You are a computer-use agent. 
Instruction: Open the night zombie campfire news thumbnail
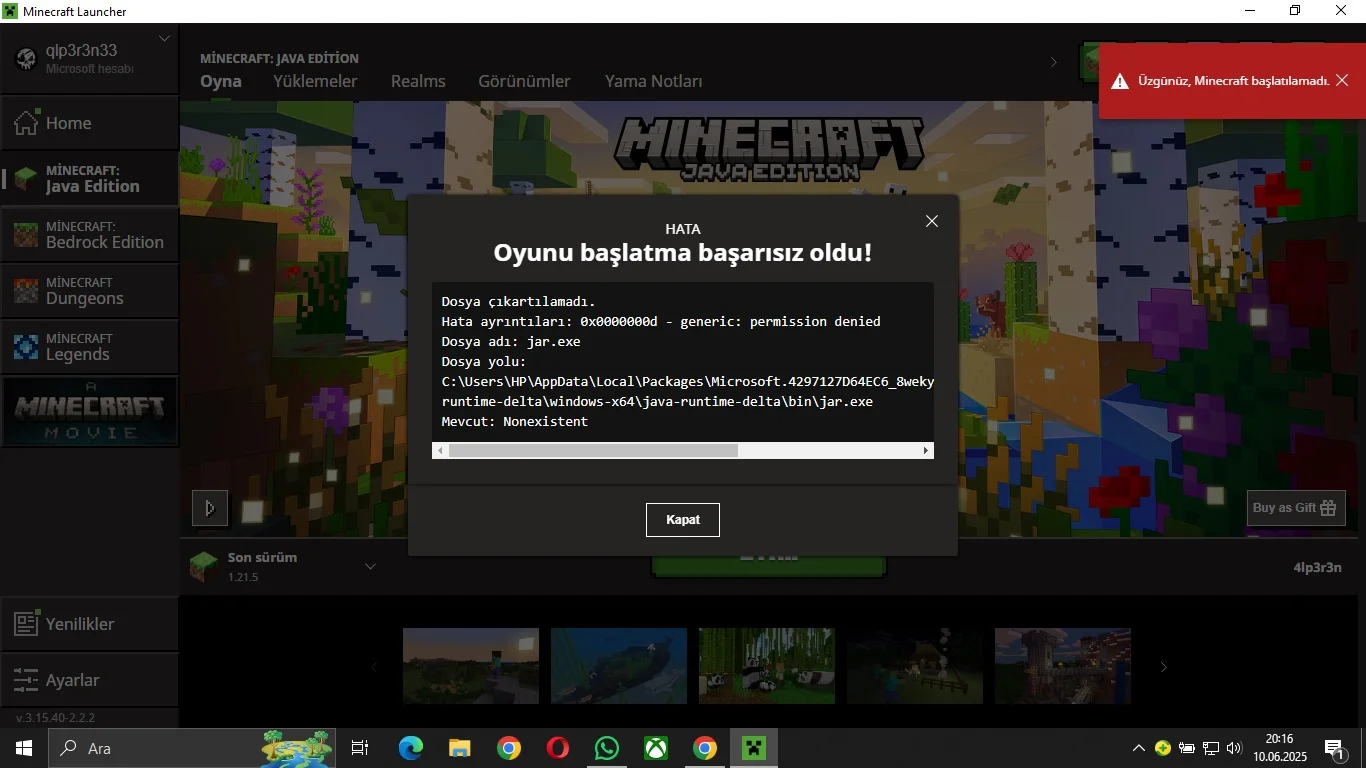915,666
